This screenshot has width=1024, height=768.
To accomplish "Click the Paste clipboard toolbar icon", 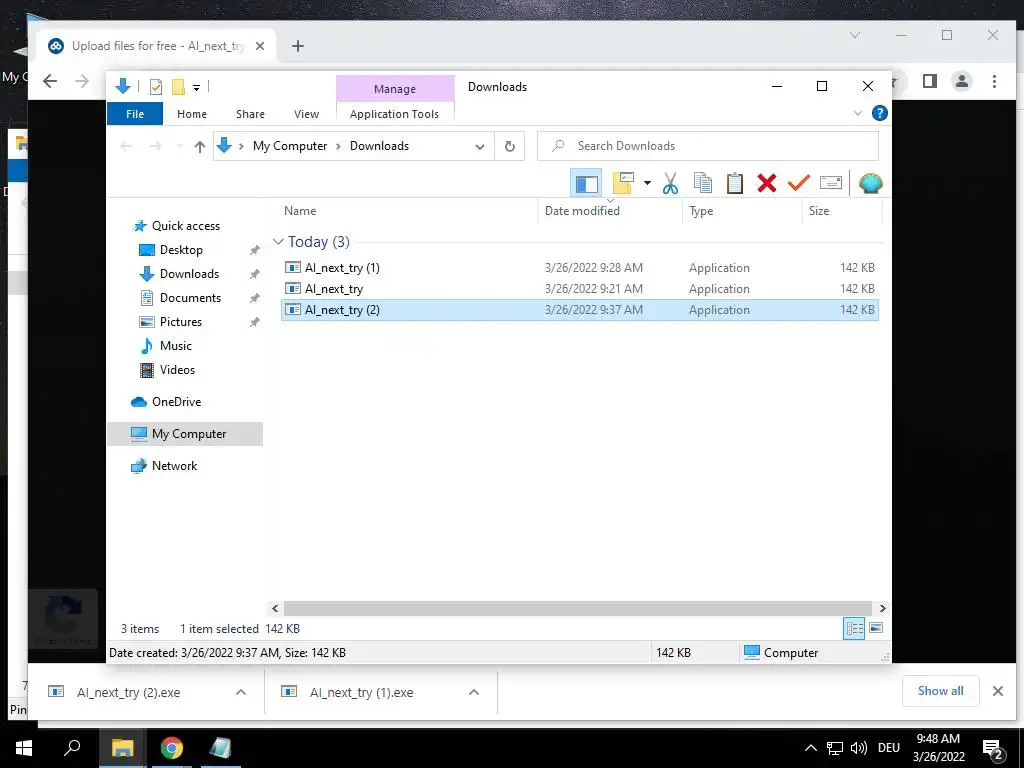I will (x=735, y=184).
